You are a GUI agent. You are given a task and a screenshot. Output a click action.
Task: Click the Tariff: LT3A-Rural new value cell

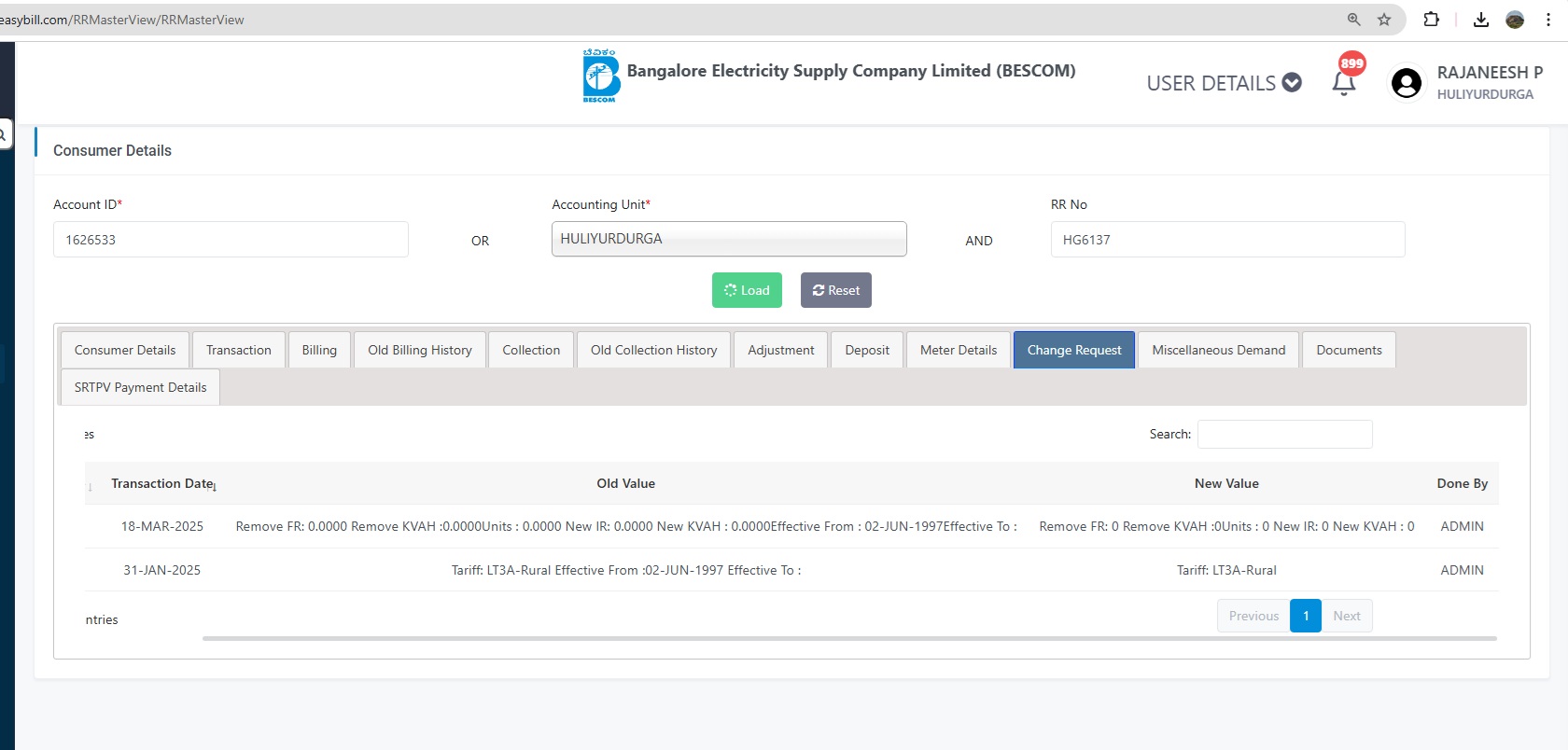tap(1226, 570)
